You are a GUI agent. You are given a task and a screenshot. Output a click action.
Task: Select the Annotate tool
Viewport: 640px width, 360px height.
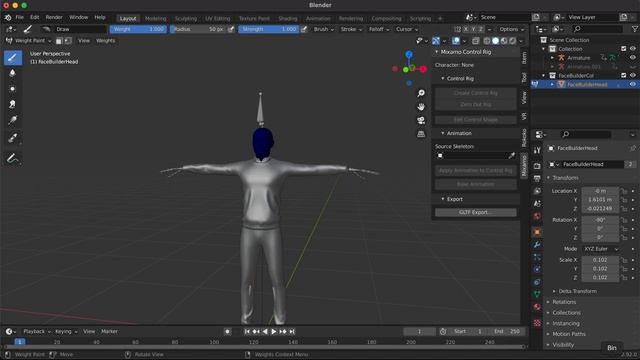point(13,158)
